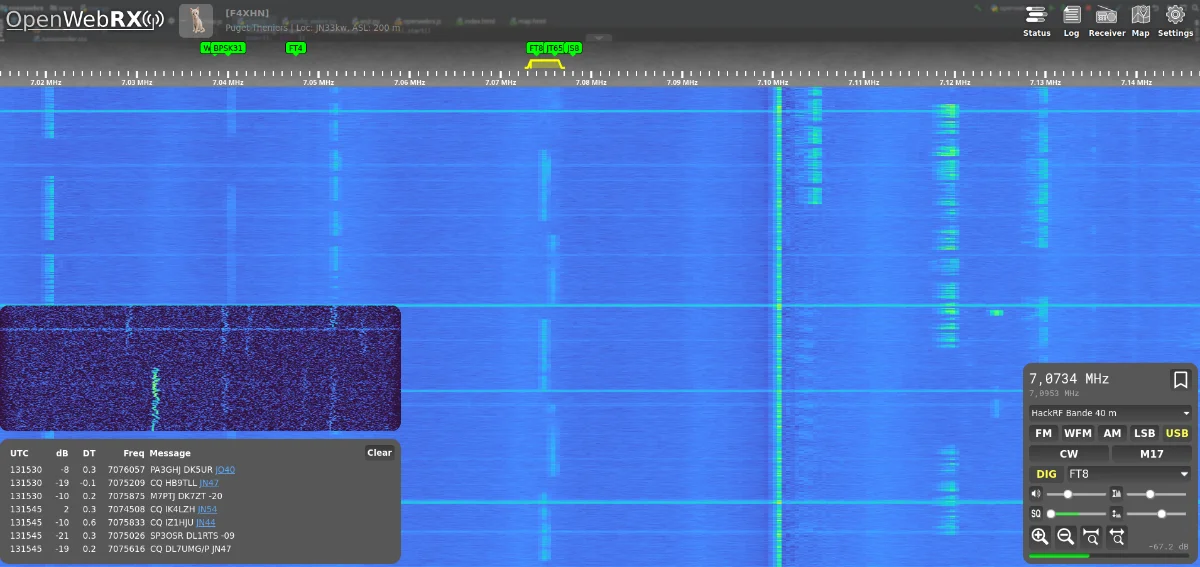This screenshot has width=1200, height=567.
Task: Select AM modulation
Action: [x=1111, y=433]
